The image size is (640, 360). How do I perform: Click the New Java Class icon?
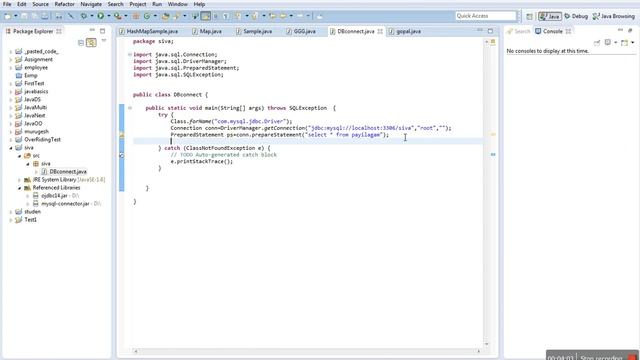(147, 16)
